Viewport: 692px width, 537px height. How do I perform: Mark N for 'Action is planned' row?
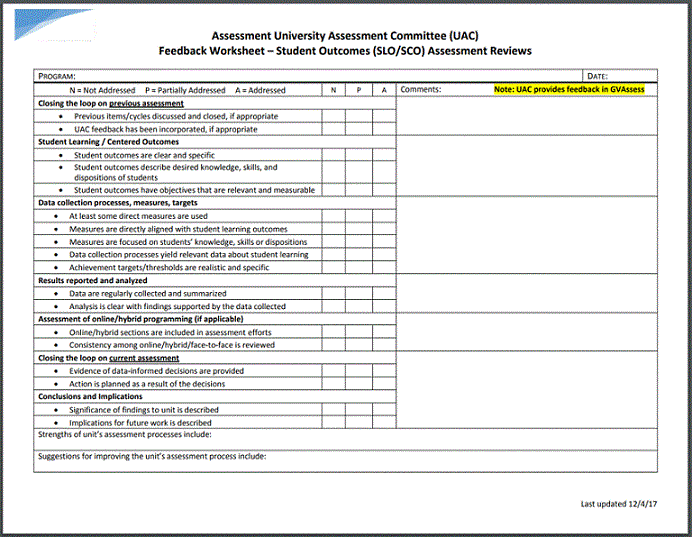pos(334,383)
